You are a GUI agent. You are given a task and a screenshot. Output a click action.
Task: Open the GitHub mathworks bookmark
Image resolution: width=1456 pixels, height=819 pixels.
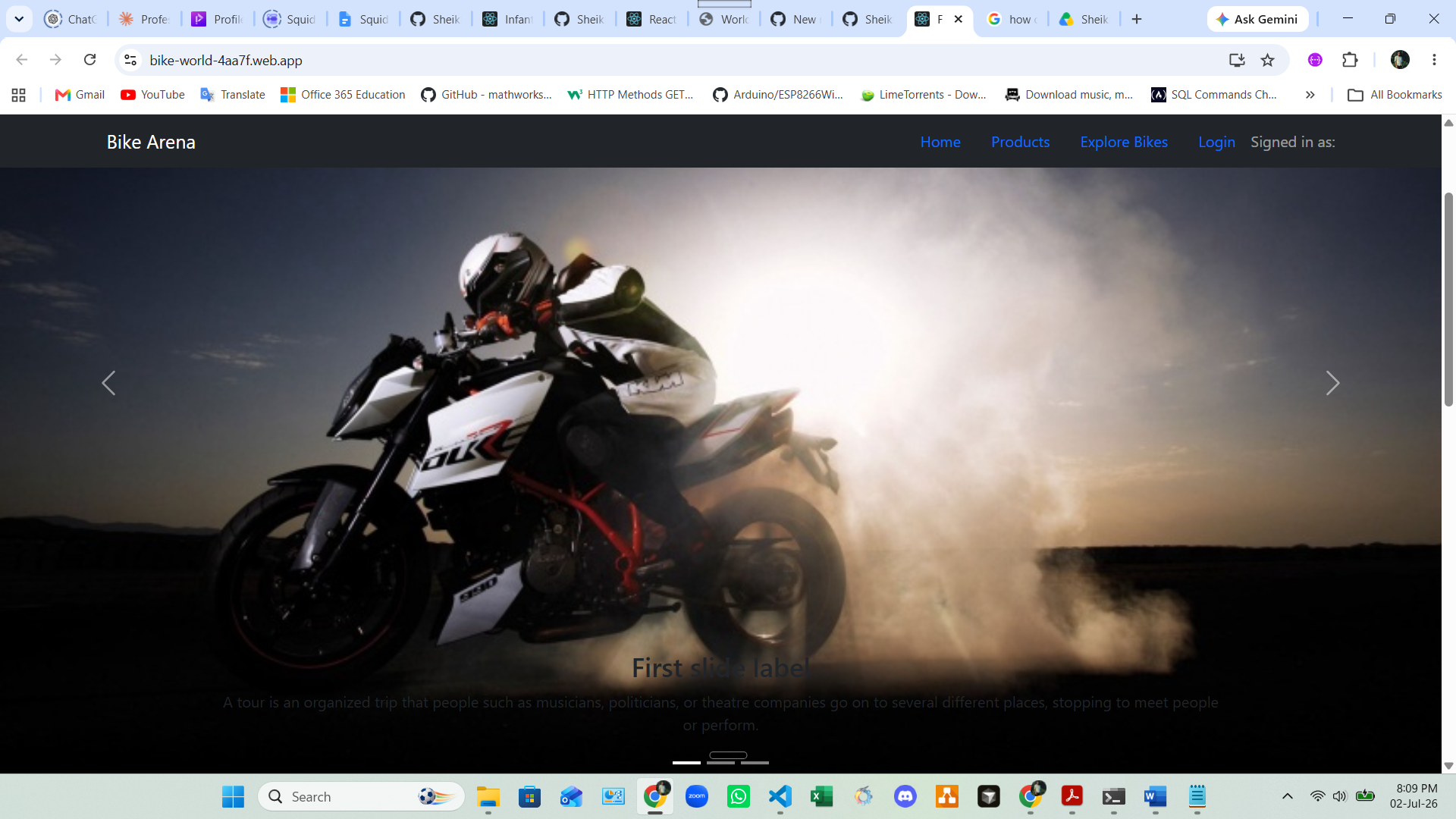coord(487,95)
